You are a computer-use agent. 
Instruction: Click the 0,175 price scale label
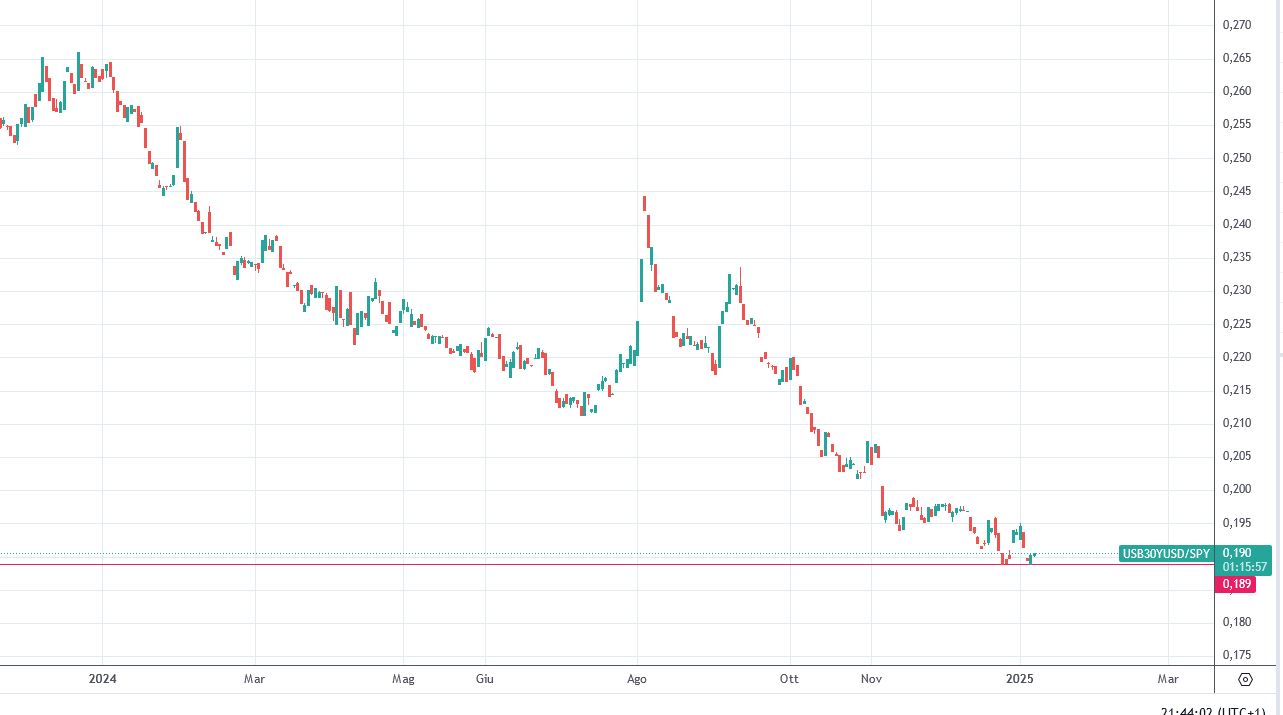click(1237, 655)
